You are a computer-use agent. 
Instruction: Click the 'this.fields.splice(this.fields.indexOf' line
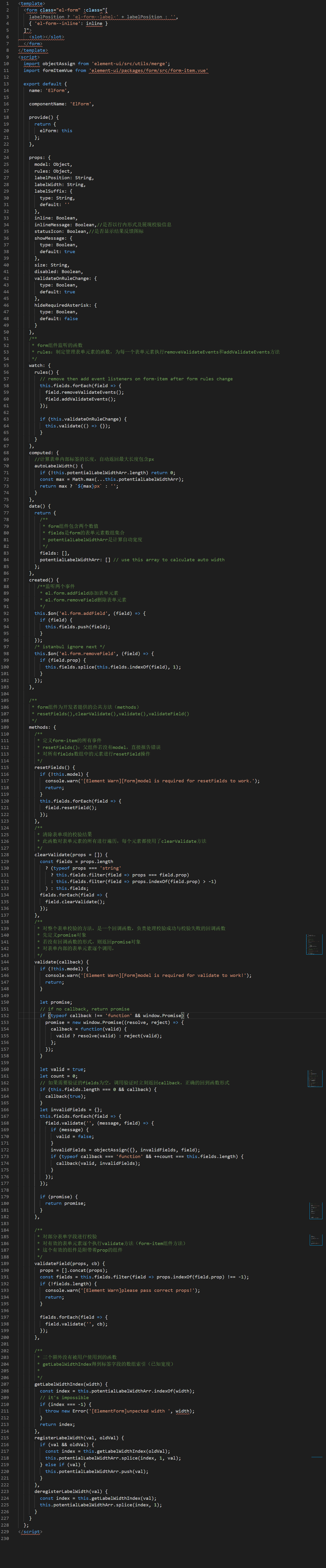[113, 667]
